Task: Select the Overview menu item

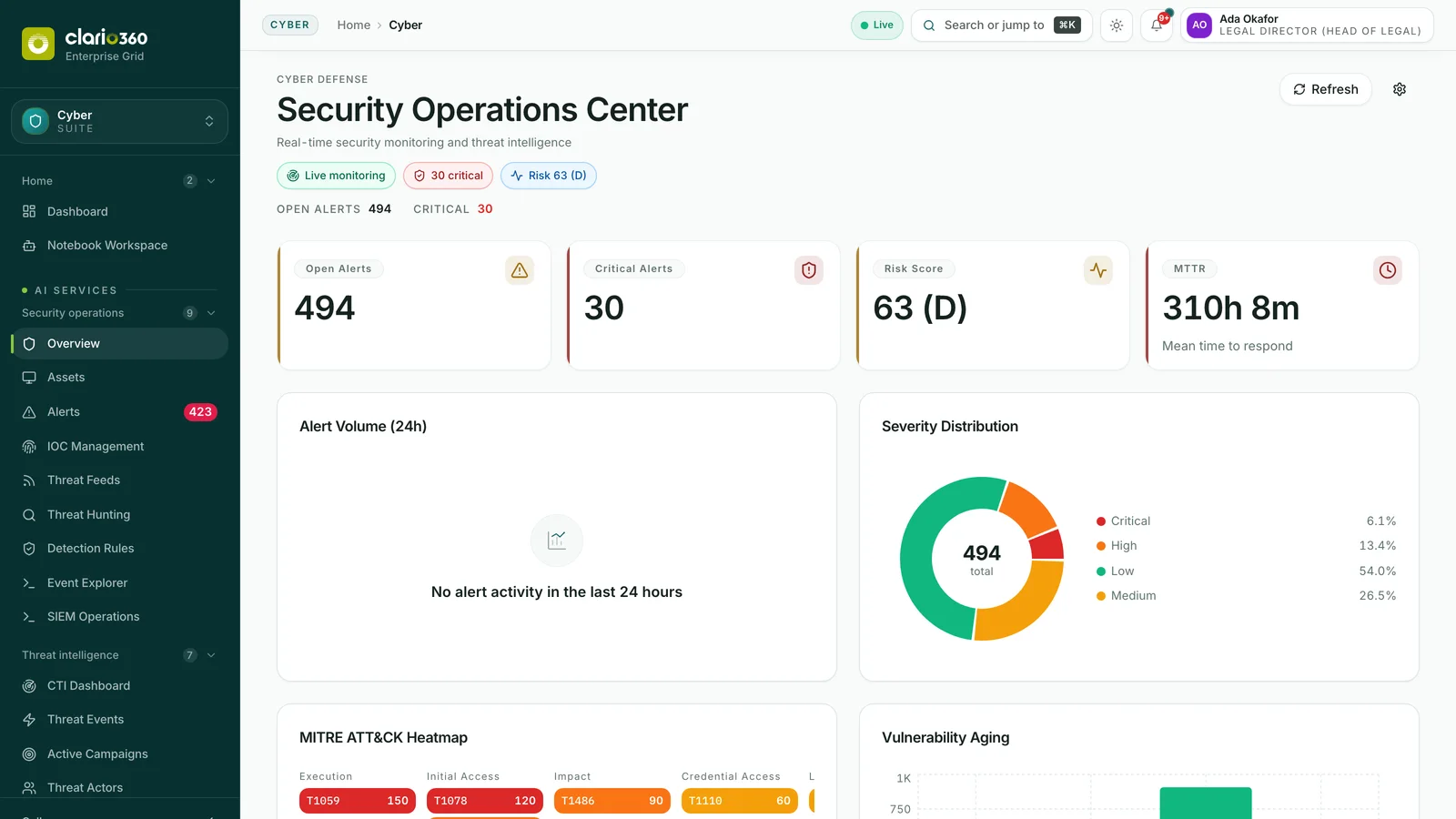Action: (119, 344)
